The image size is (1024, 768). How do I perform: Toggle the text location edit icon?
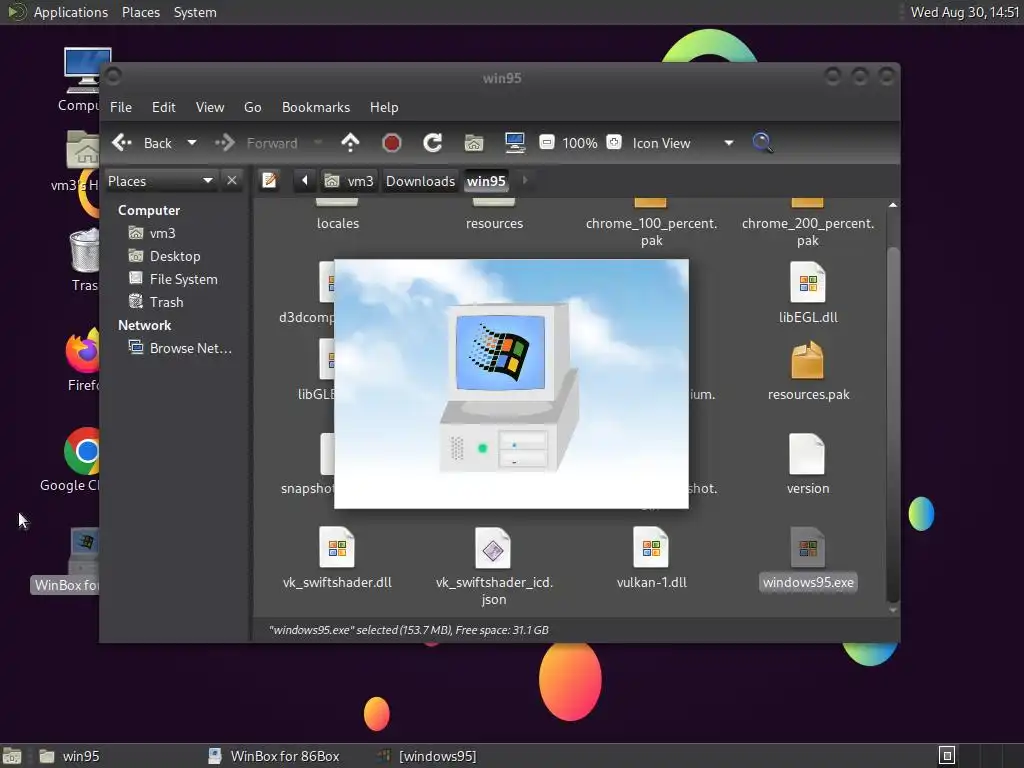point(269,180)
